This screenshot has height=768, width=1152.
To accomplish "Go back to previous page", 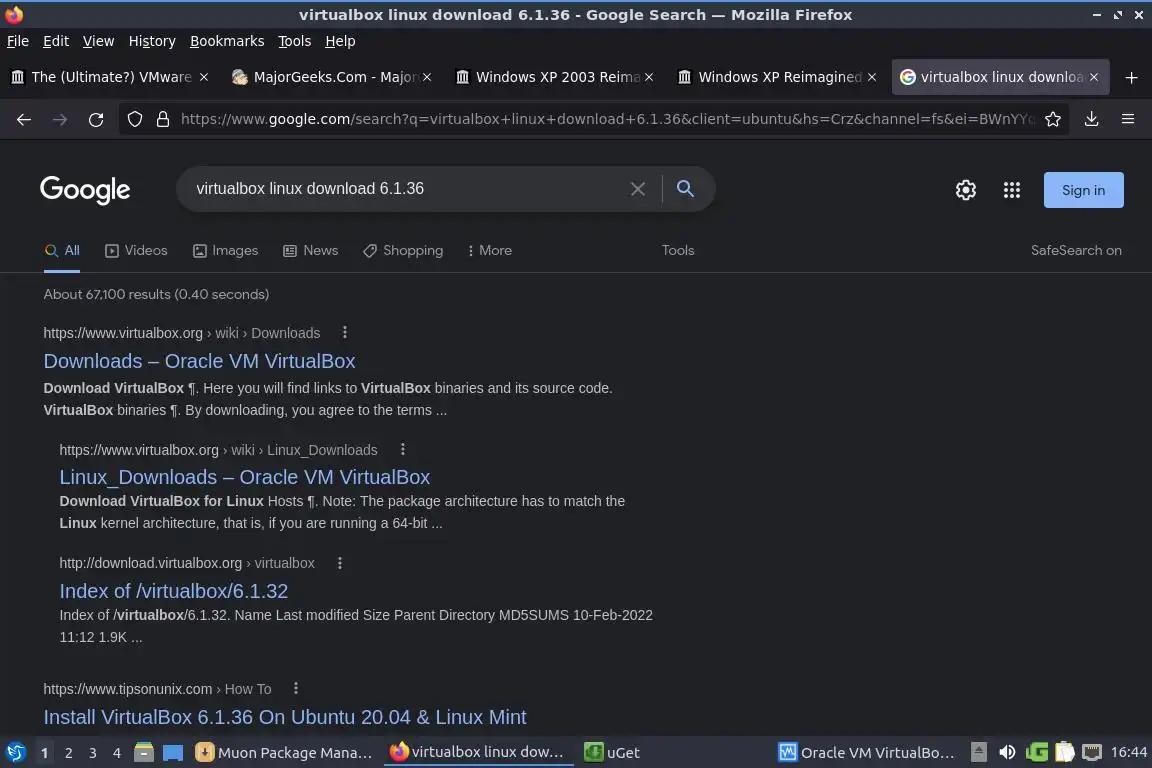I will (x=24, y=119).
